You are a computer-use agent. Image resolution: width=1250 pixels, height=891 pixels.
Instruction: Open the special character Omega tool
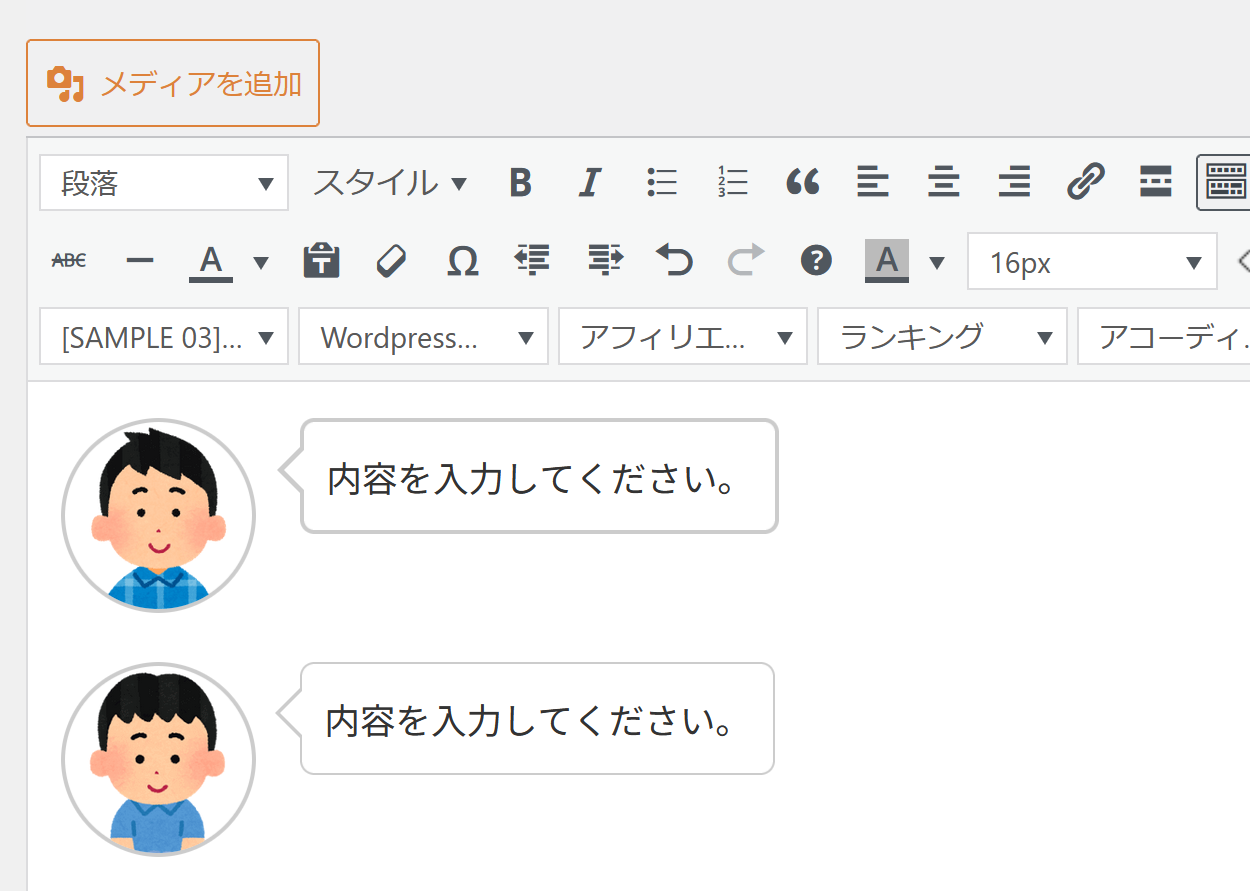[x=462, y=261]
